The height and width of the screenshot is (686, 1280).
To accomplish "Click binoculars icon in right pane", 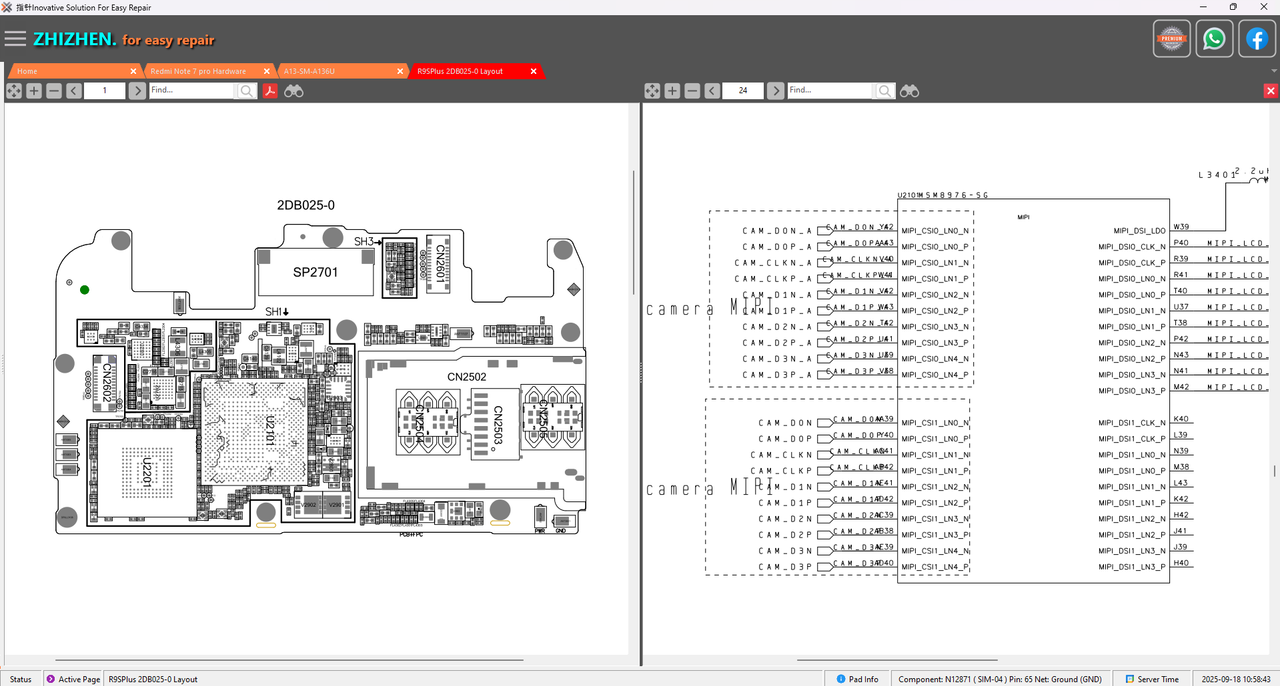I will tap(909, 91).
